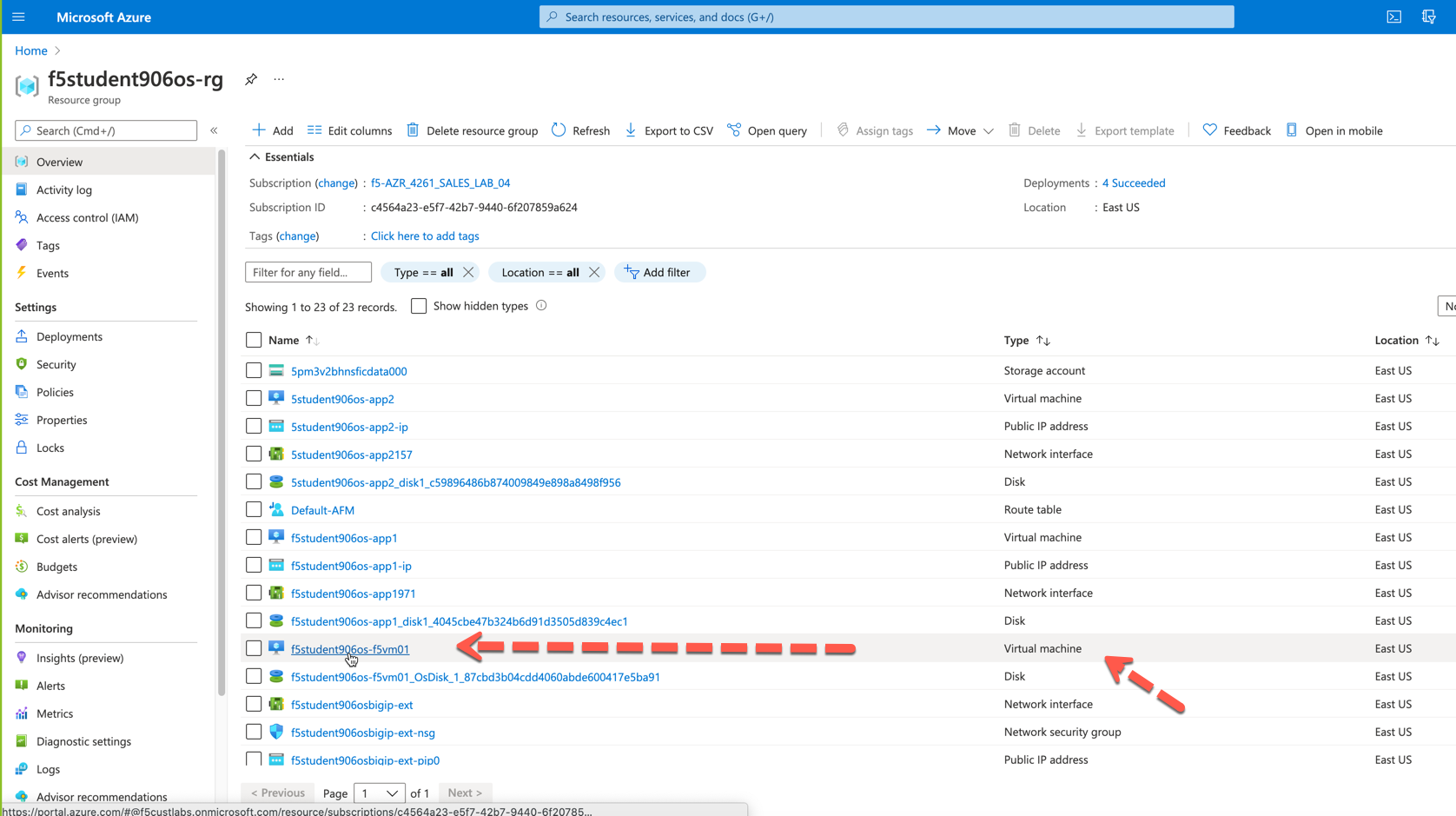
Task: Open the more options ellipsis beside the title
Action: click(279, 79)
